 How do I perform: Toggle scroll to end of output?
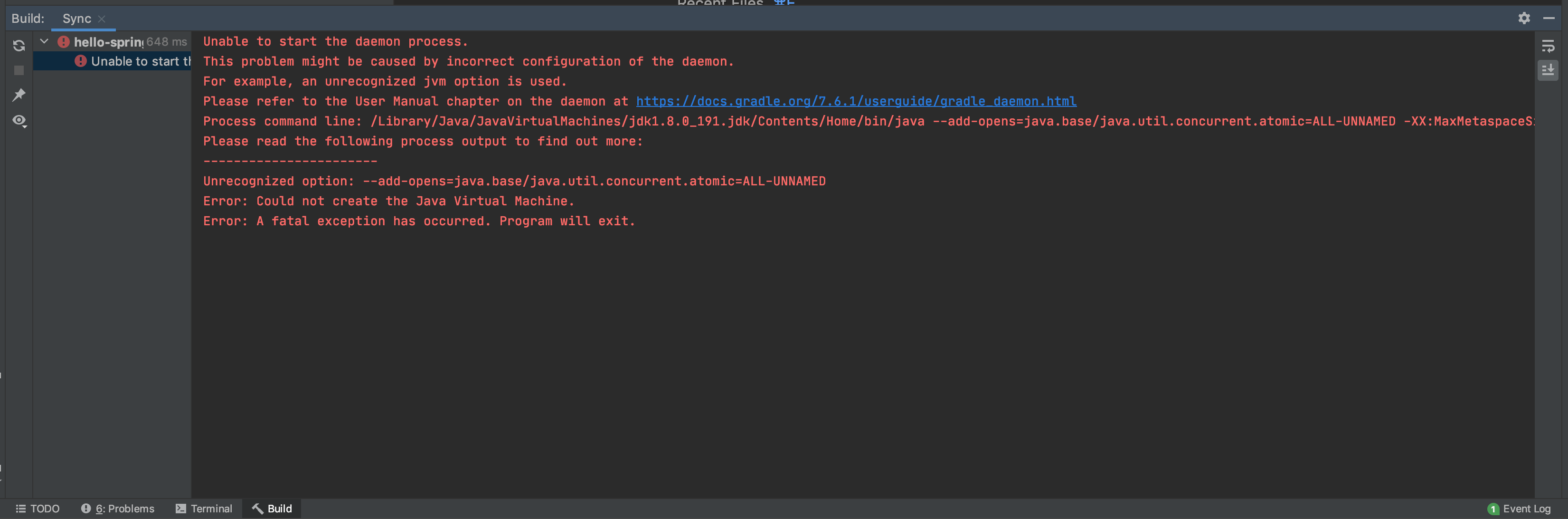[1547, 70]
